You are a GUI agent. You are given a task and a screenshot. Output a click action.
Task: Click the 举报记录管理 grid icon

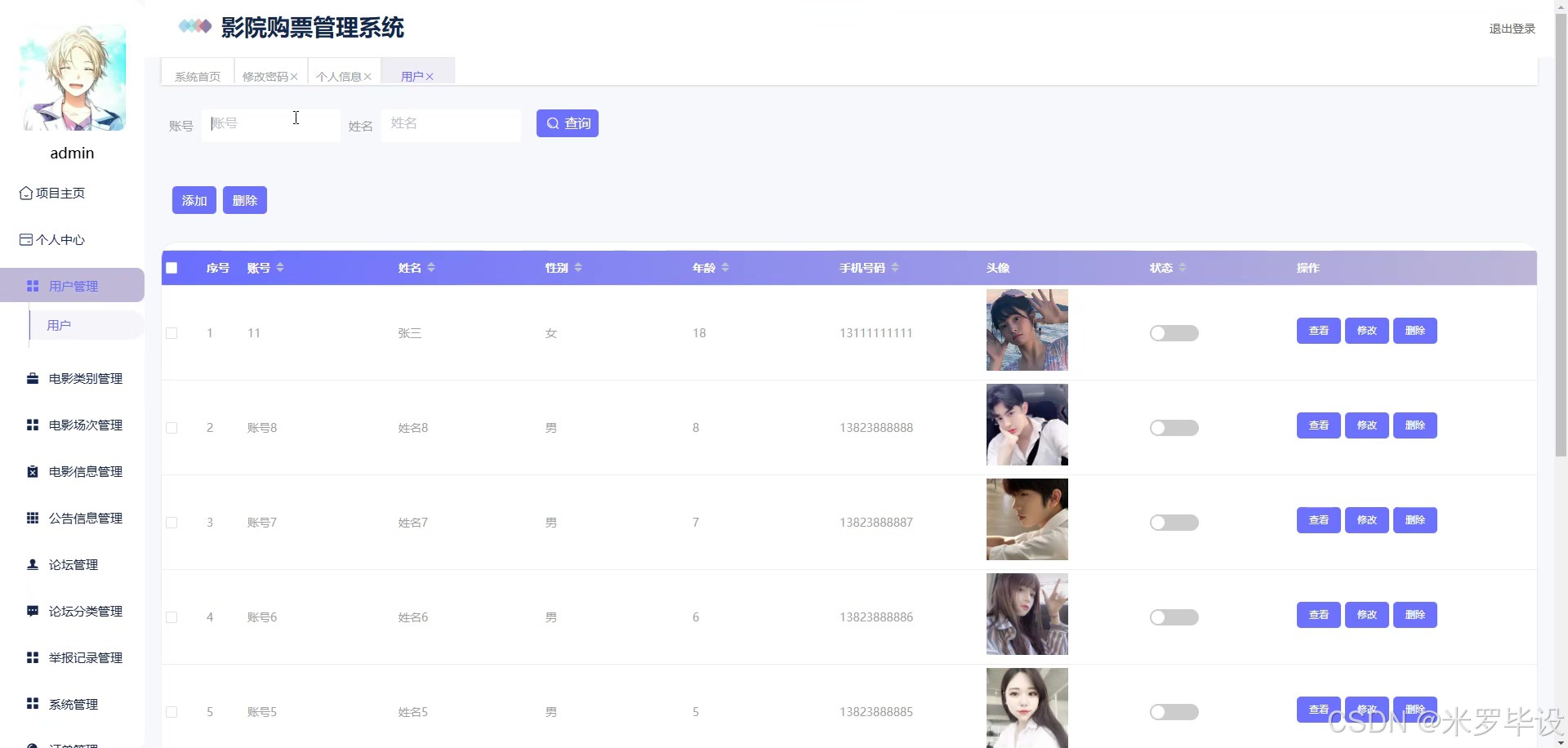coord(33,657)
